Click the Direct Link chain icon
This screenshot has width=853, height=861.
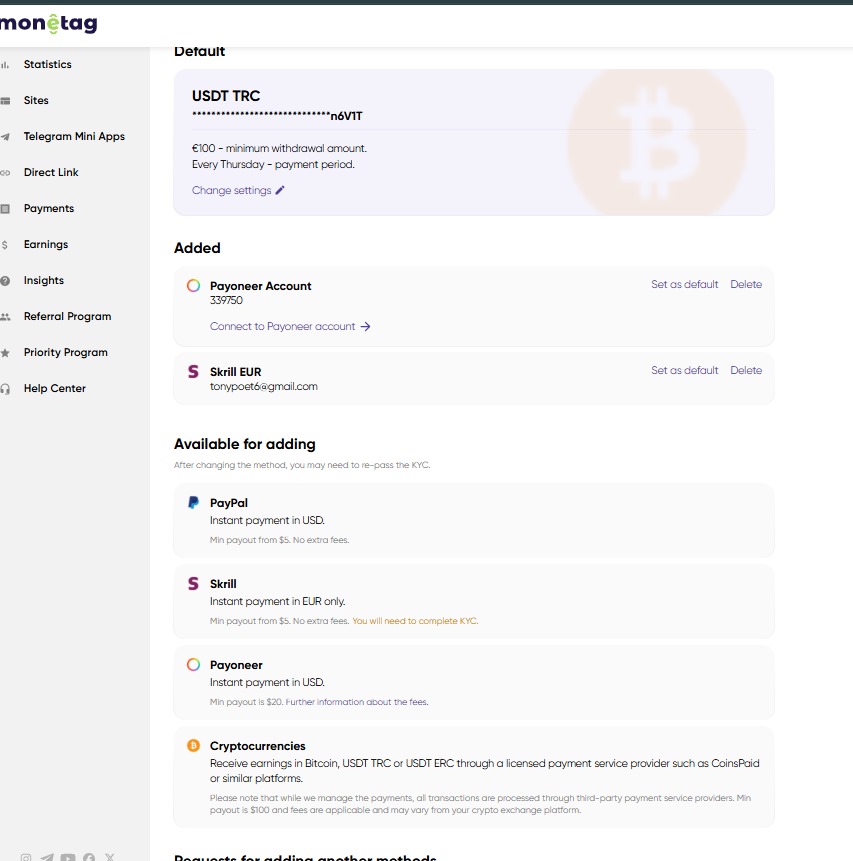(x=5, y=173)
